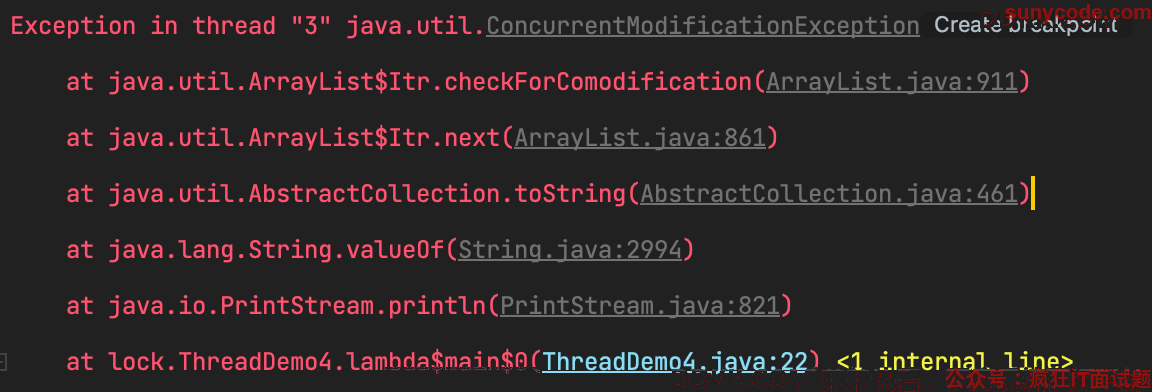The width and height of the screenshot is (1152, 392).
Task: Go to PrintStream.java:821 link
Action: point(639,306)
